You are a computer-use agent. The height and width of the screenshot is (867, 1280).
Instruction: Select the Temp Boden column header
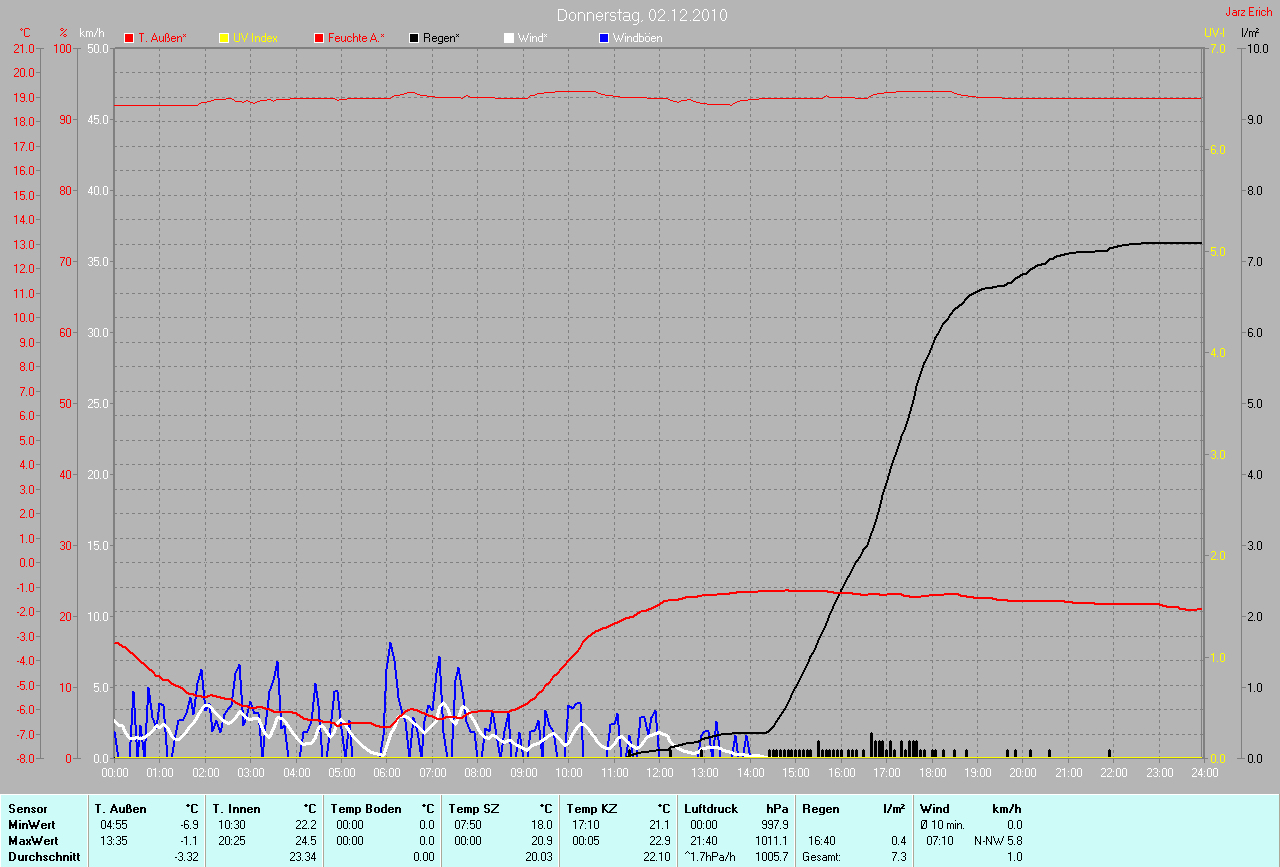(x=366, y=808)
